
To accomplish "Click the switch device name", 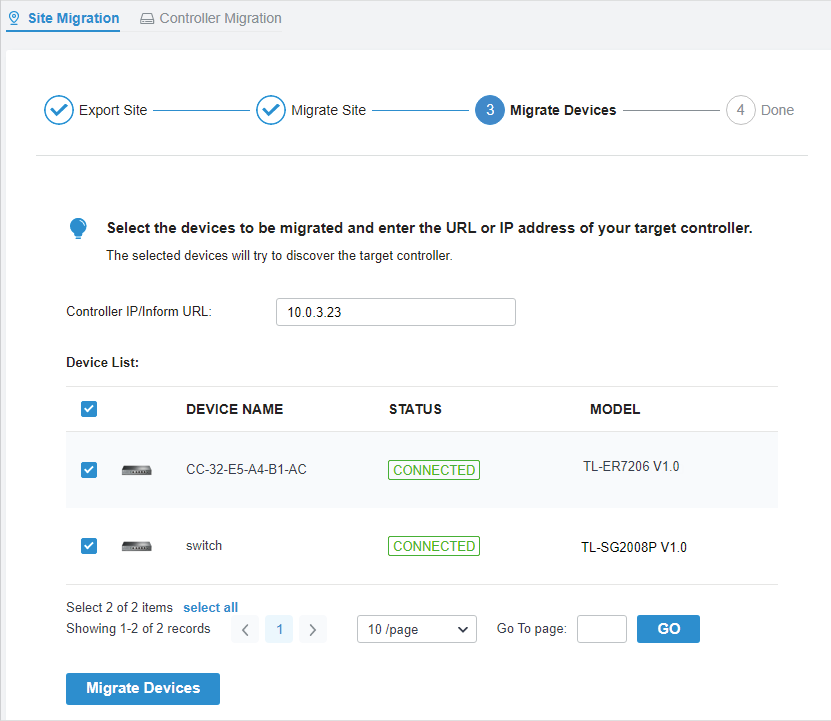I will 204,546.
